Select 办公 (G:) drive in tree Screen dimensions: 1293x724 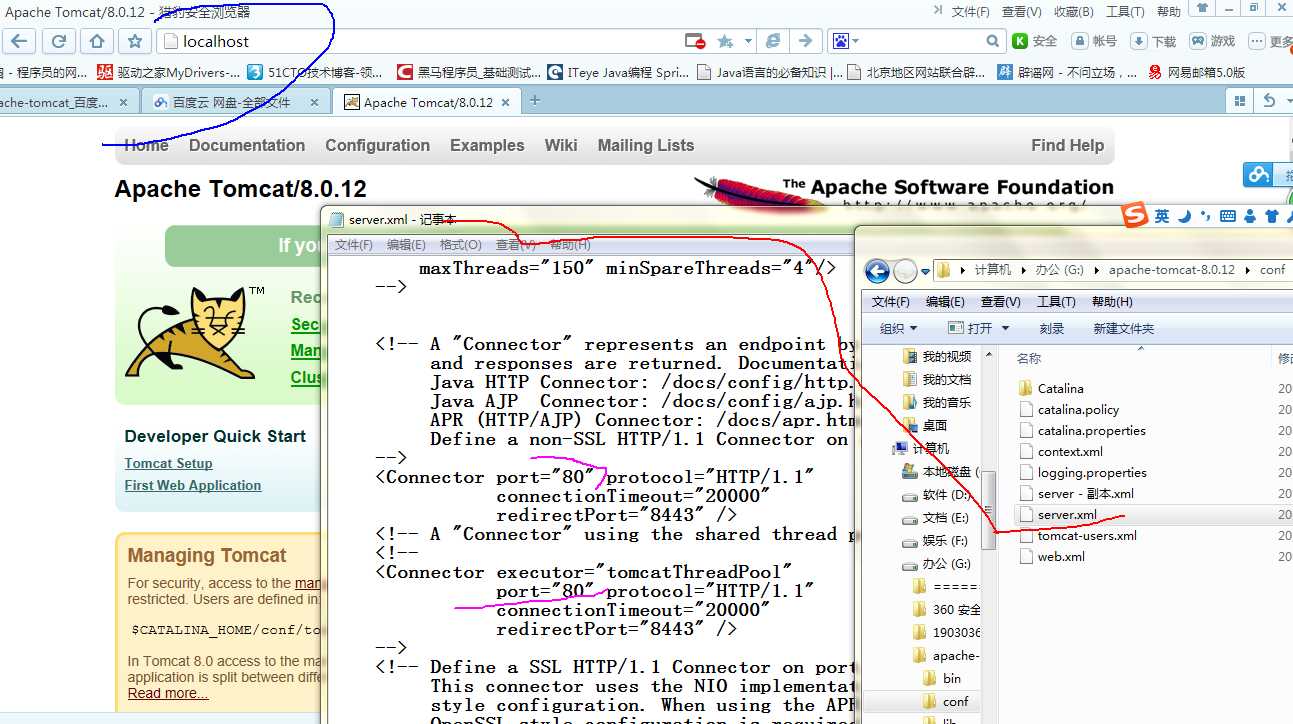pos(946,564)
